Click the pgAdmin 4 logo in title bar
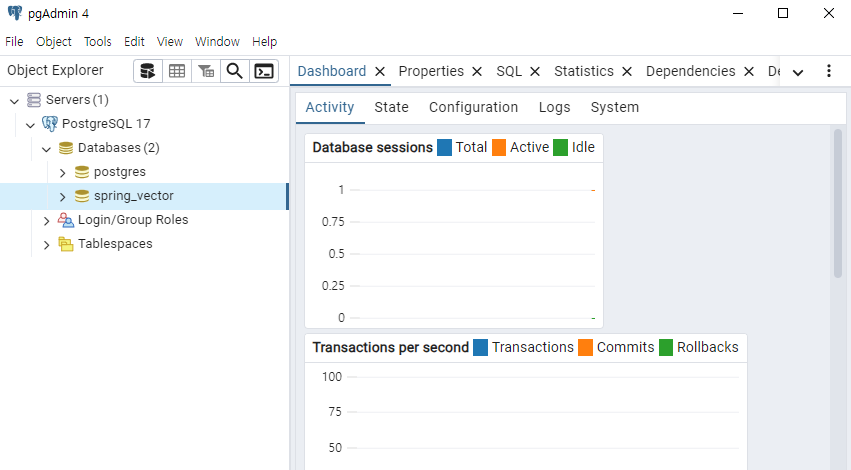This screenshot has width=851, height=470. tap(15, 13)
